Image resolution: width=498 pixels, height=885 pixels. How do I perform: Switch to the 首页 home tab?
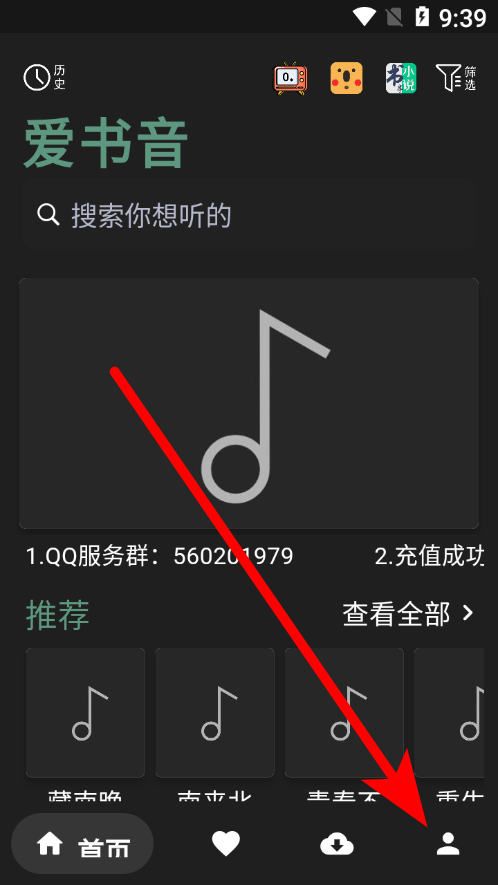pos(82,844)
